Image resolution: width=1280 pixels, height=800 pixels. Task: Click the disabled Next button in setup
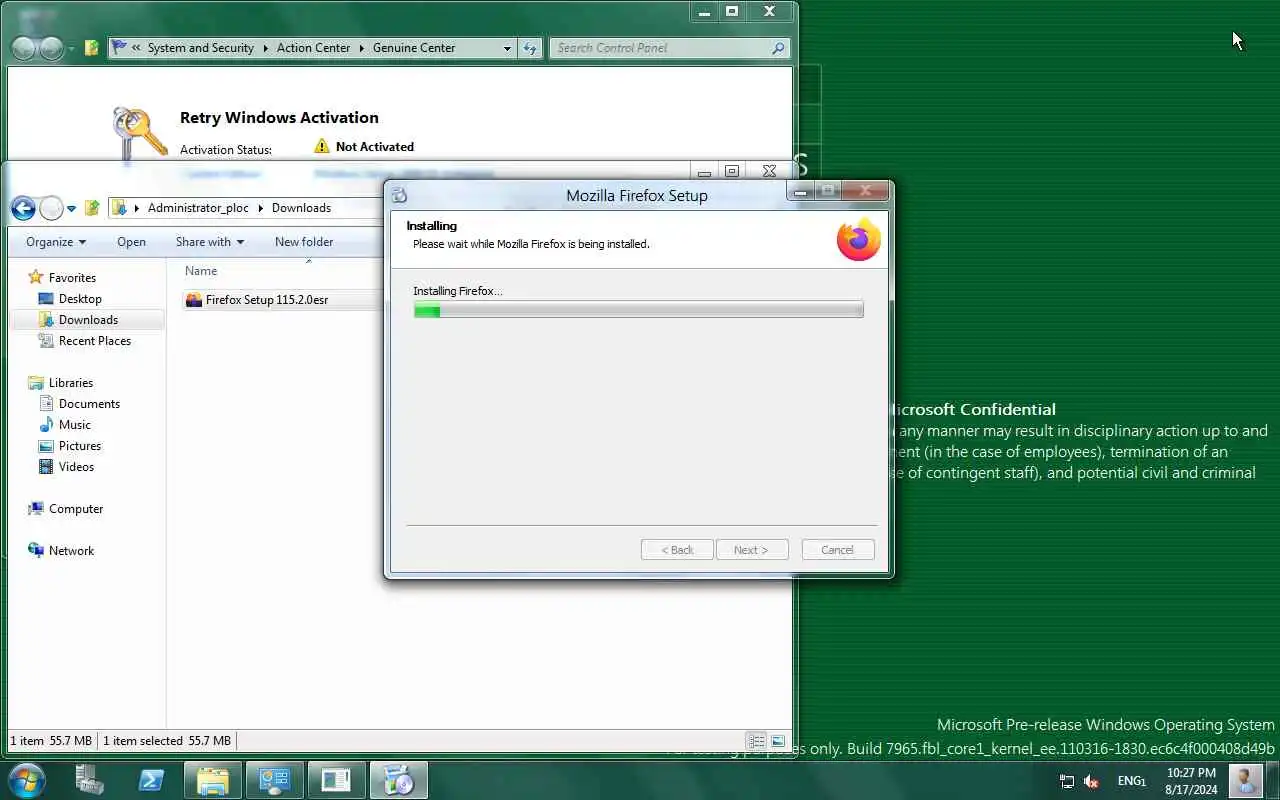point(752,550)
